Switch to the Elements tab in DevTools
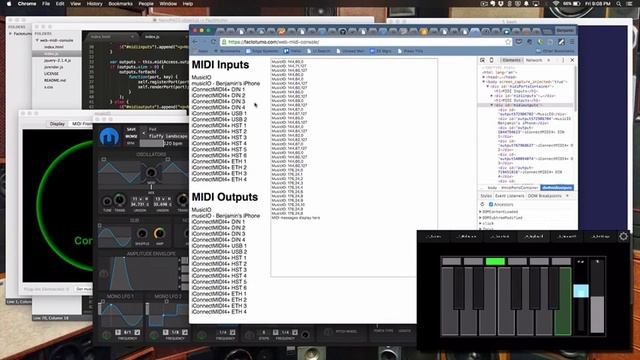Screen dimensions: 640x360 pyautogui.click(x=511, y=60)
